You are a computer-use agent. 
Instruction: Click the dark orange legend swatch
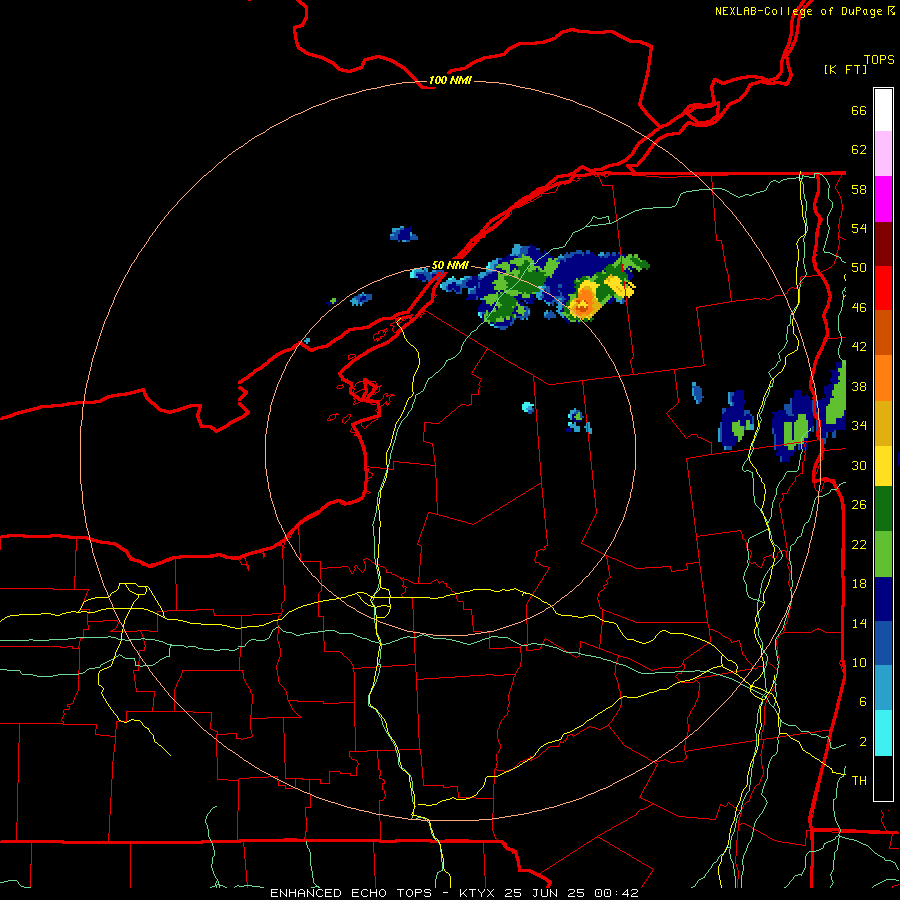point(883,333)
